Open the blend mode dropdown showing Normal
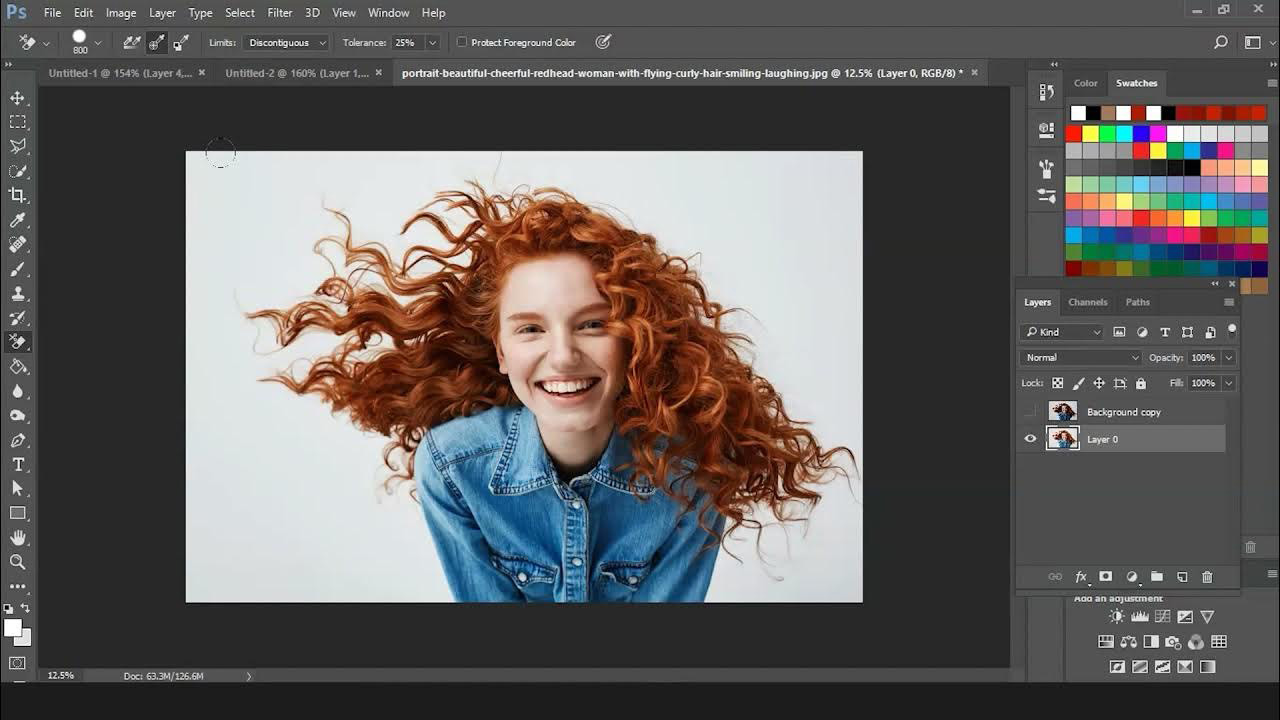 point(1080,357)
